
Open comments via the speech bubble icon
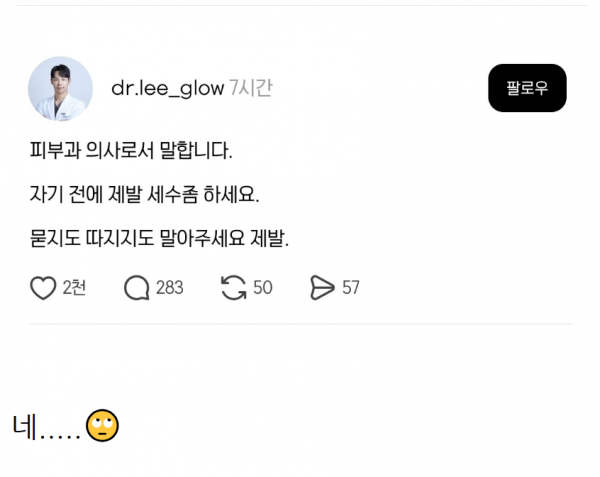(137, 288)
